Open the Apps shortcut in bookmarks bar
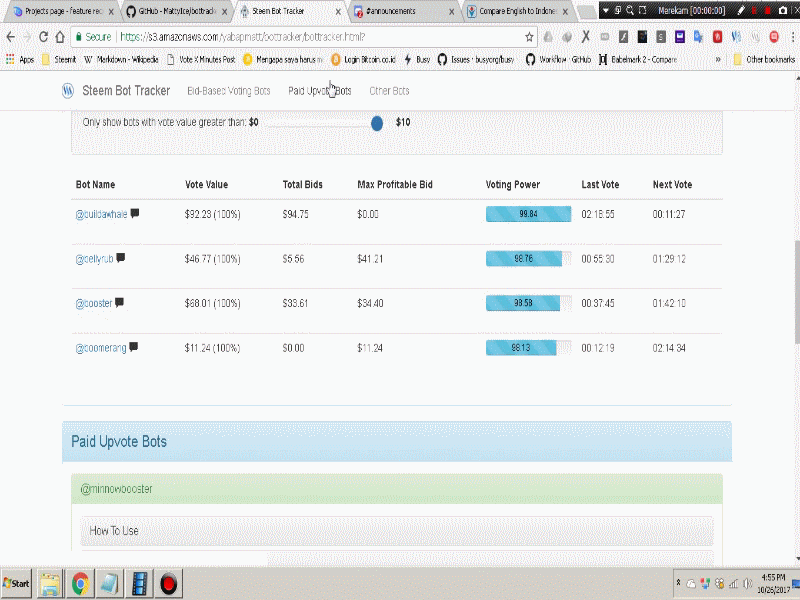 (x=20, y=60)
